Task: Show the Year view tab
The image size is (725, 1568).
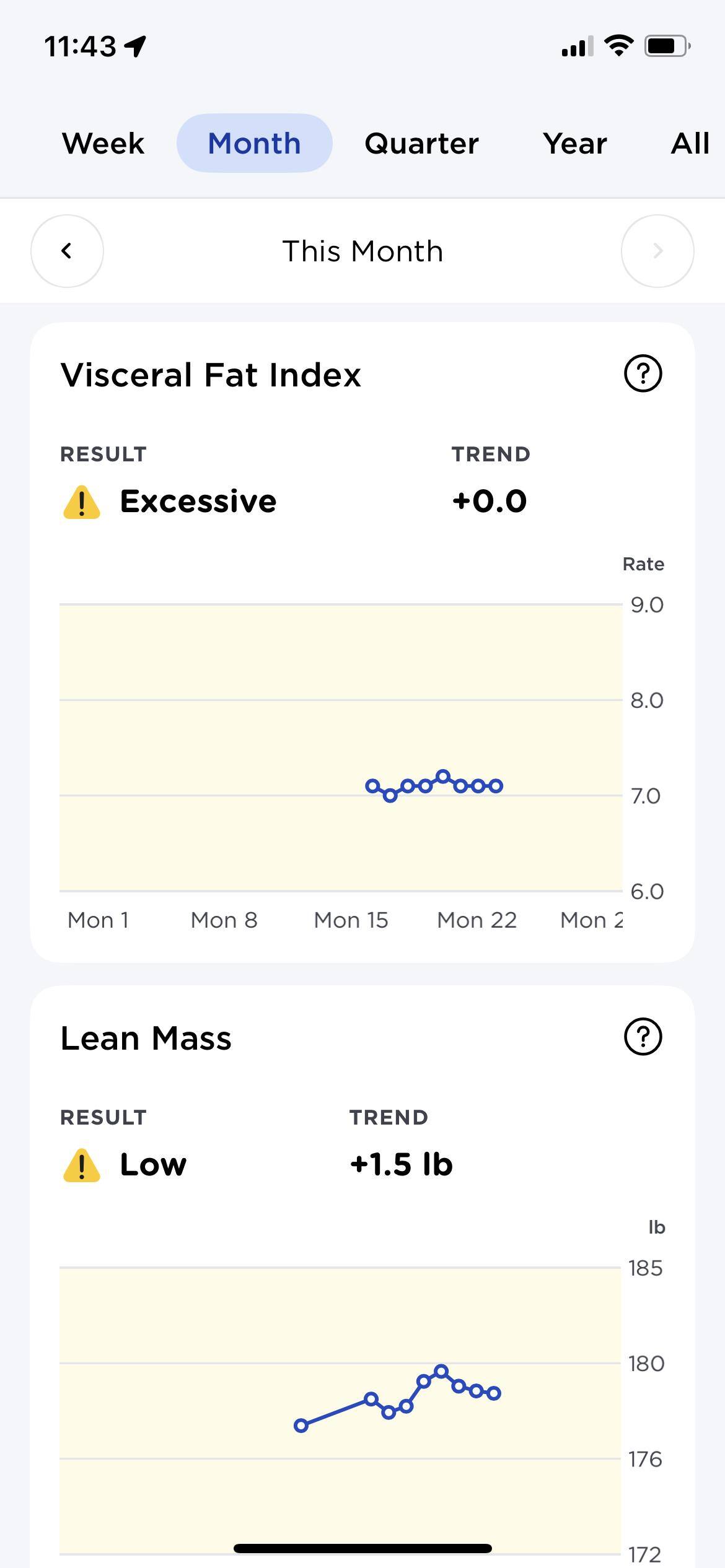Action: coord(575,143)
